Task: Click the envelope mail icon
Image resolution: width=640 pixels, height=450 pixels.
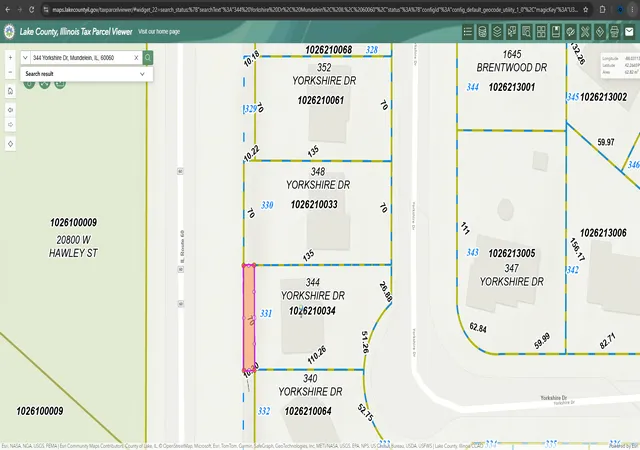Action: click(x=629, y=31)
